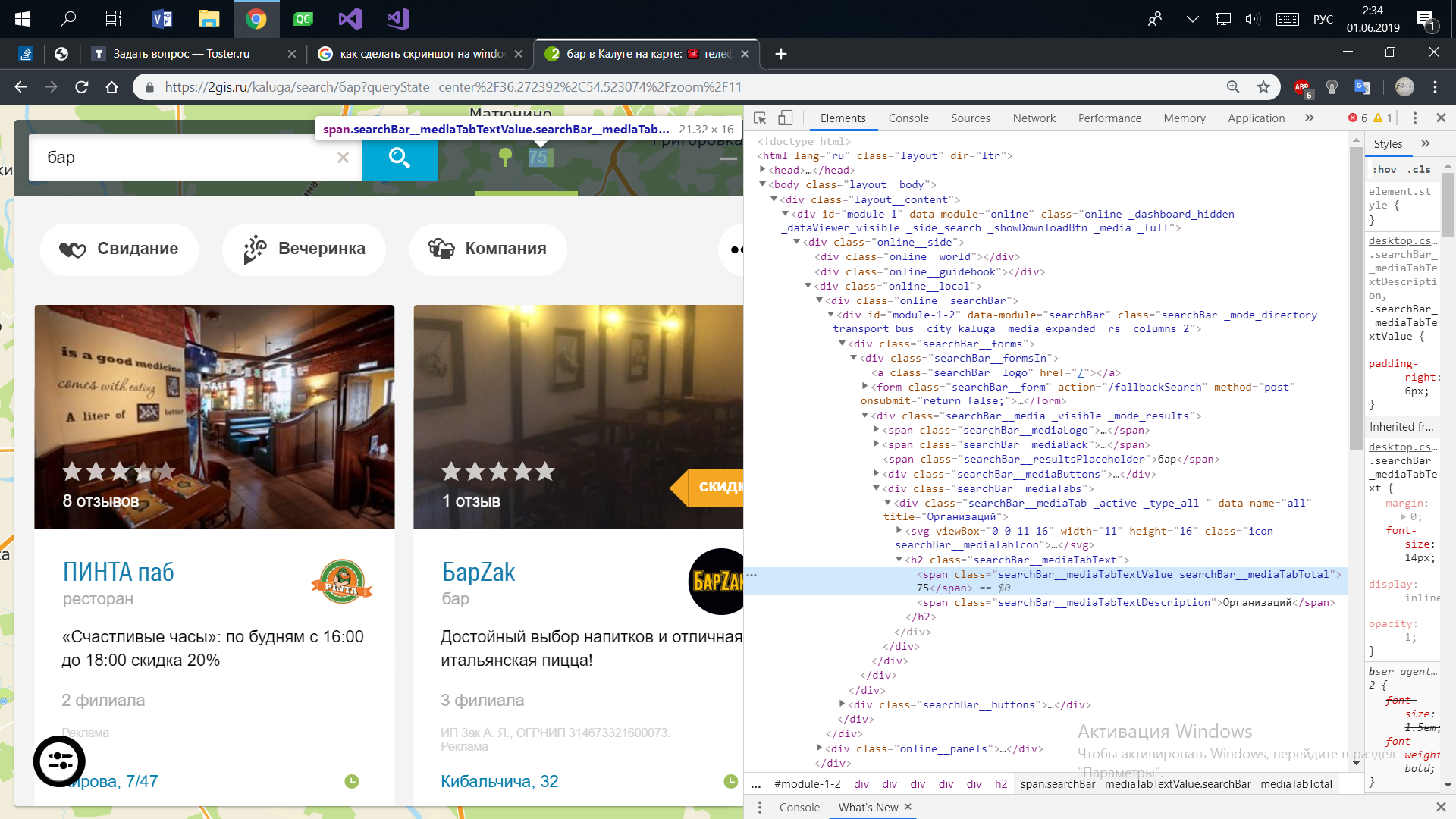
Task: Expand the head node in the DOM tree
Action: [x=763, y=170]
